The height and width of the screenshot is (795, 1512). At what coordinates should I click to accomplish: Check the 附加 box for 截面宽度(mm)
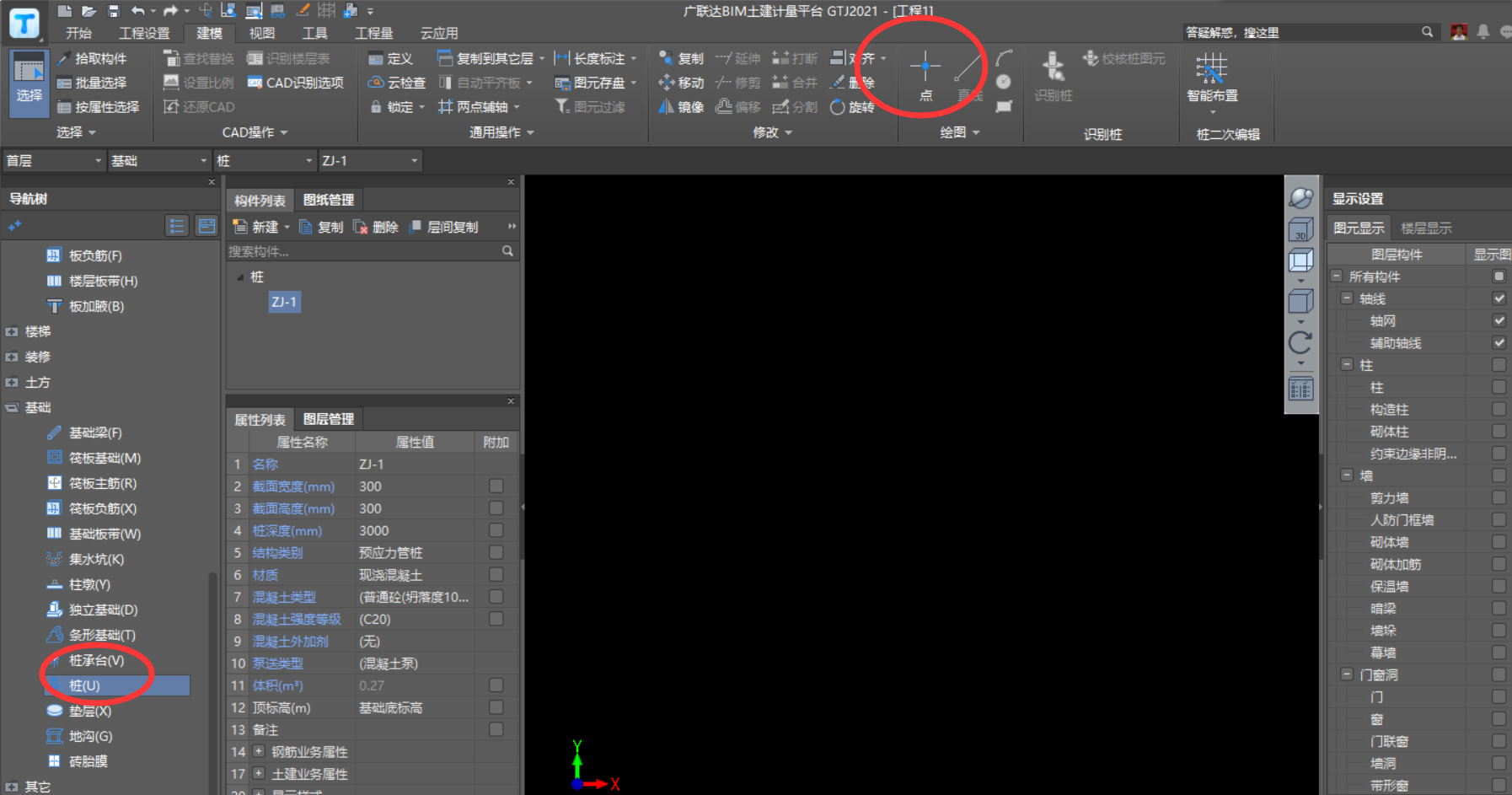(x=496, y=486)
